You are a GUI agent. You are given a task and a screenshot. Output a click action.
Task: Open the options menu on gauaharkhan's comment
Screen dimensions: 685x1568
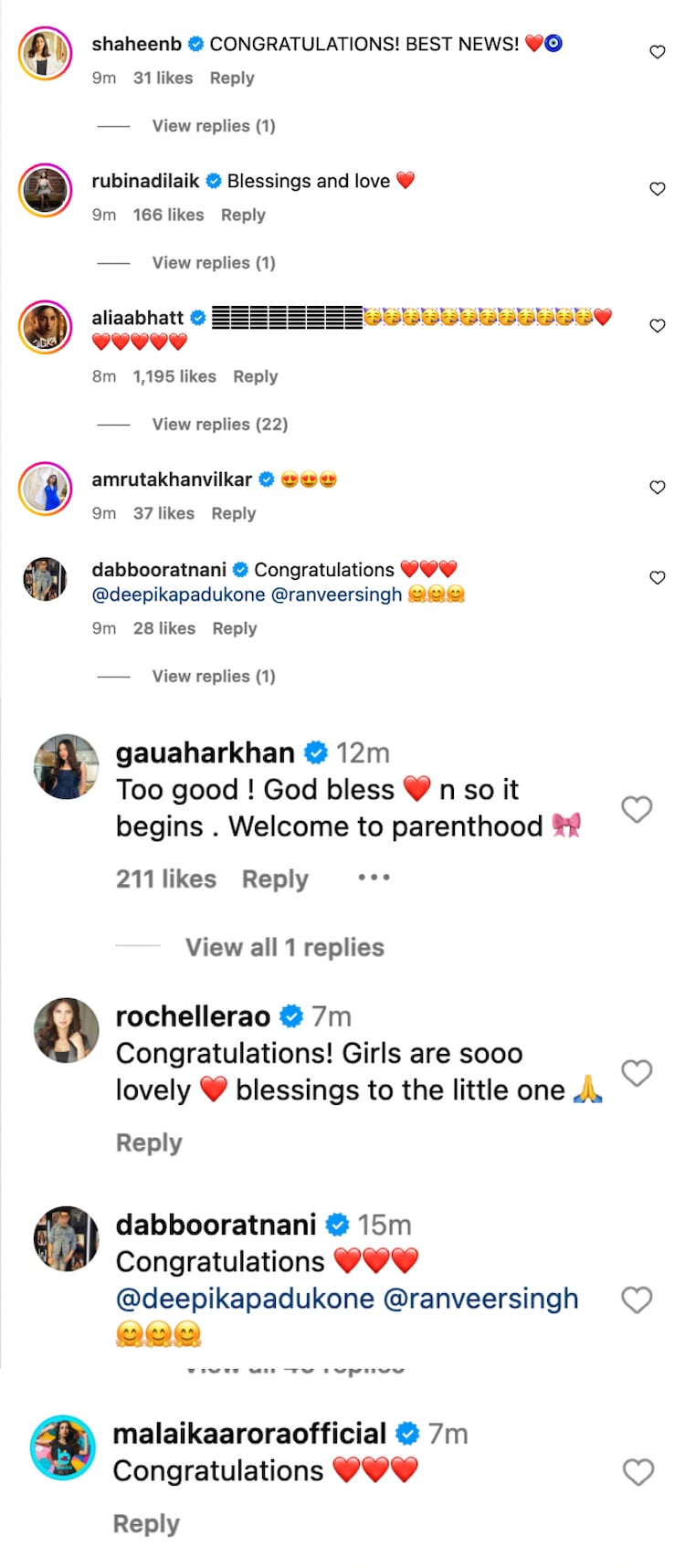pyautogui.click(x=373, y=878)
